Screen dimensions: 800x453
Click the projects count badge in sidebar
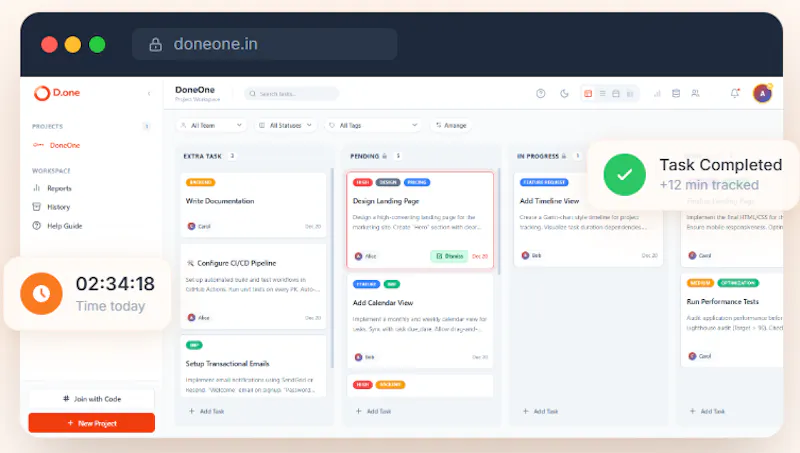[146, 126]
